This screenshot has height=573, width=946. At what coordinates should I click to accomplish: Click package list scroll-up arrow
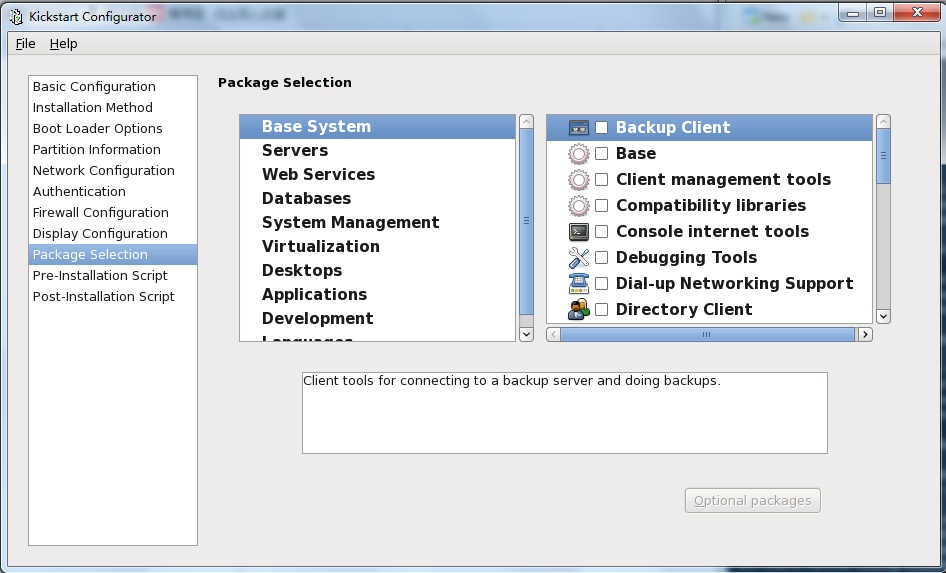883,121
